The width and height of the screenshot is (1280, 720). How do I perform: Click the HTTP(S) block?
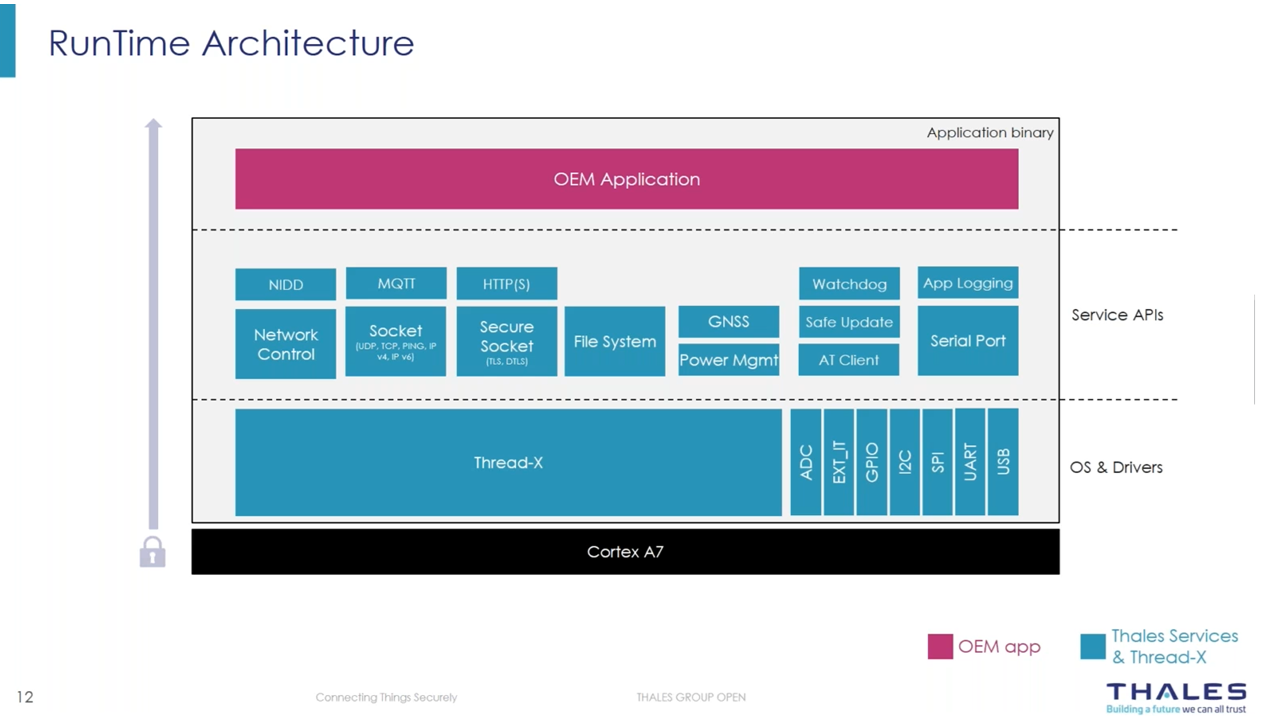[507, 284]
